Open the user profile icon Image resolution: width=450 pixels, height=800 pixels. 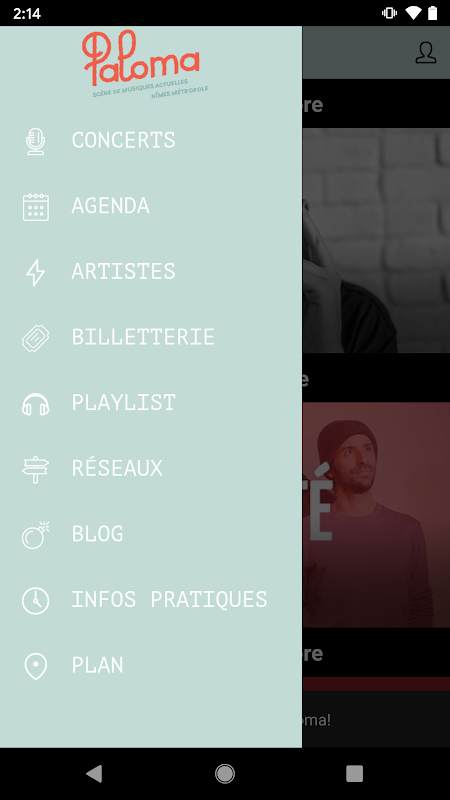tap(426, 53)
